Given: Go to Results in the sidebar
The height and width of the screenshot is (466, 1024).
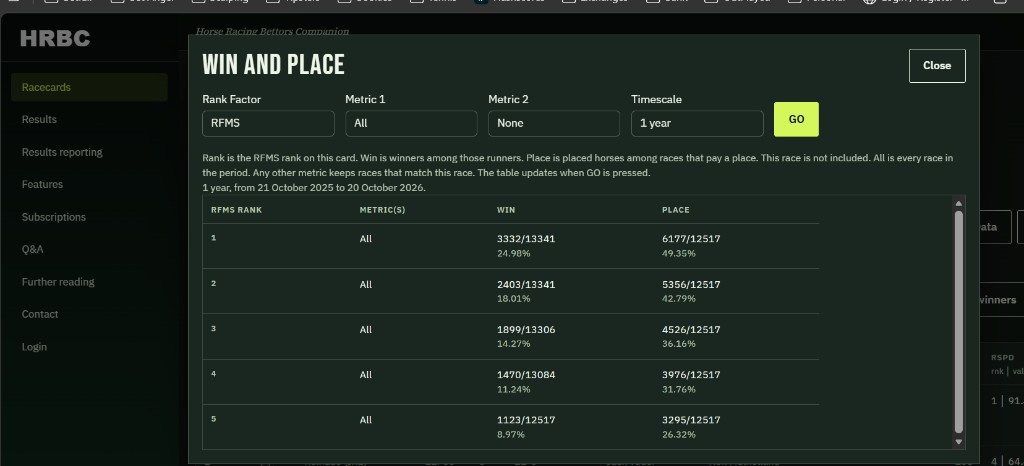Looking at the screenshot, I should click(39, 119).
